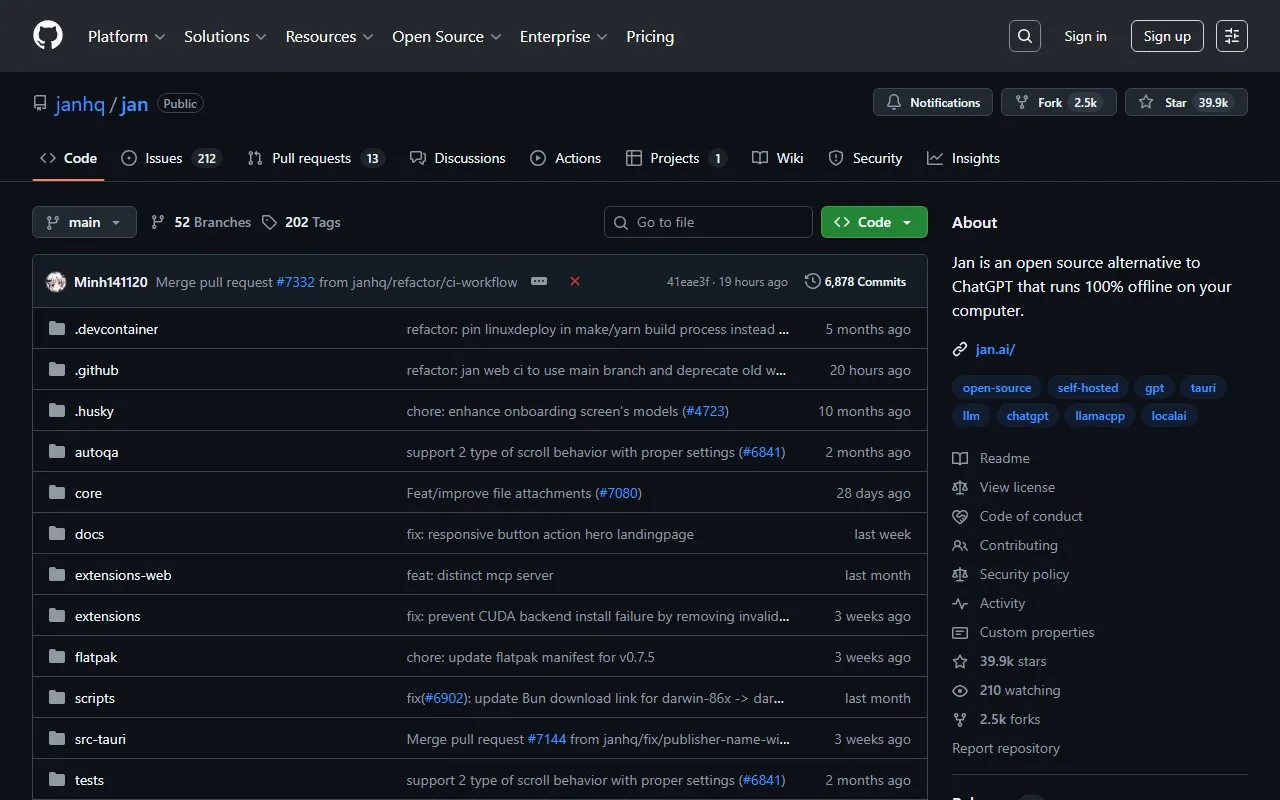1280x800 pixels.
Task: Expand the green Code dropdown
Action: (874, 222)
